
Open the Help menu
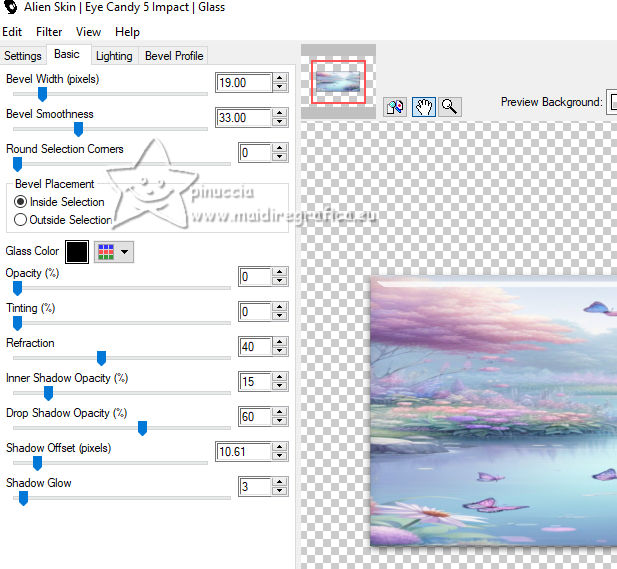coord(127,32)
